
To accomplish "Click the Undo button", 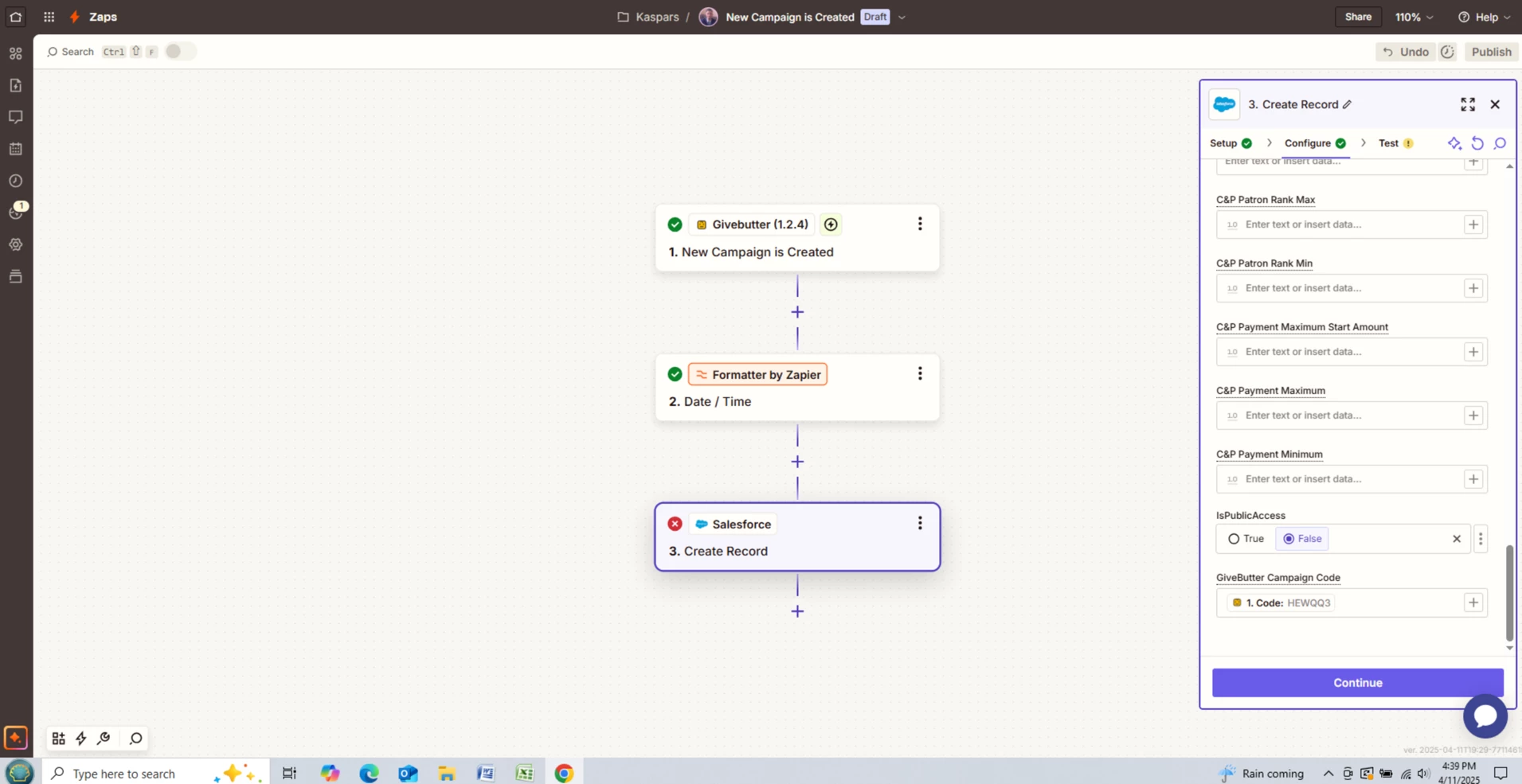I will coord(1405,52).
